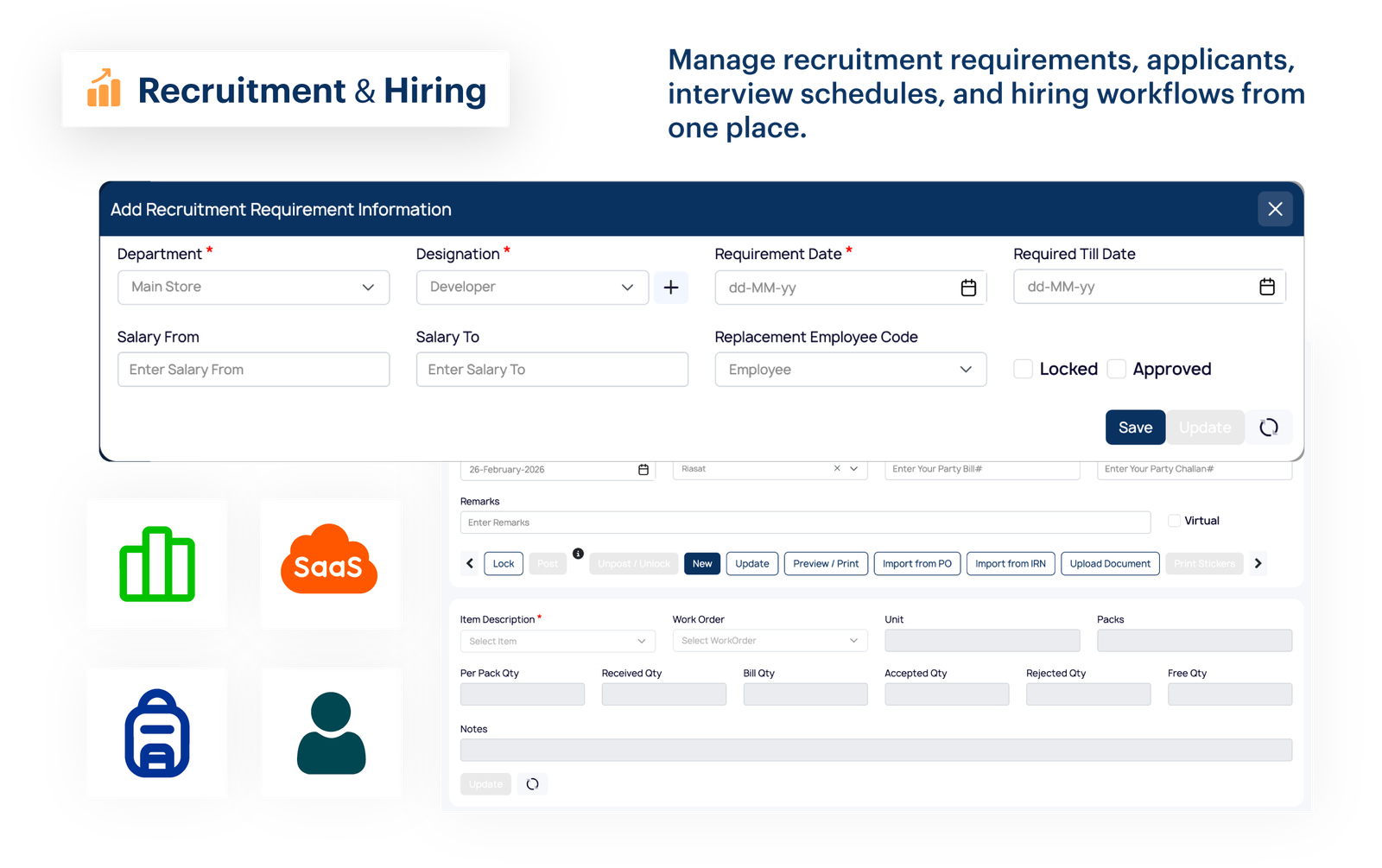Open the Designation dropdown showing Developer
1382x868 pixels.
531,287
